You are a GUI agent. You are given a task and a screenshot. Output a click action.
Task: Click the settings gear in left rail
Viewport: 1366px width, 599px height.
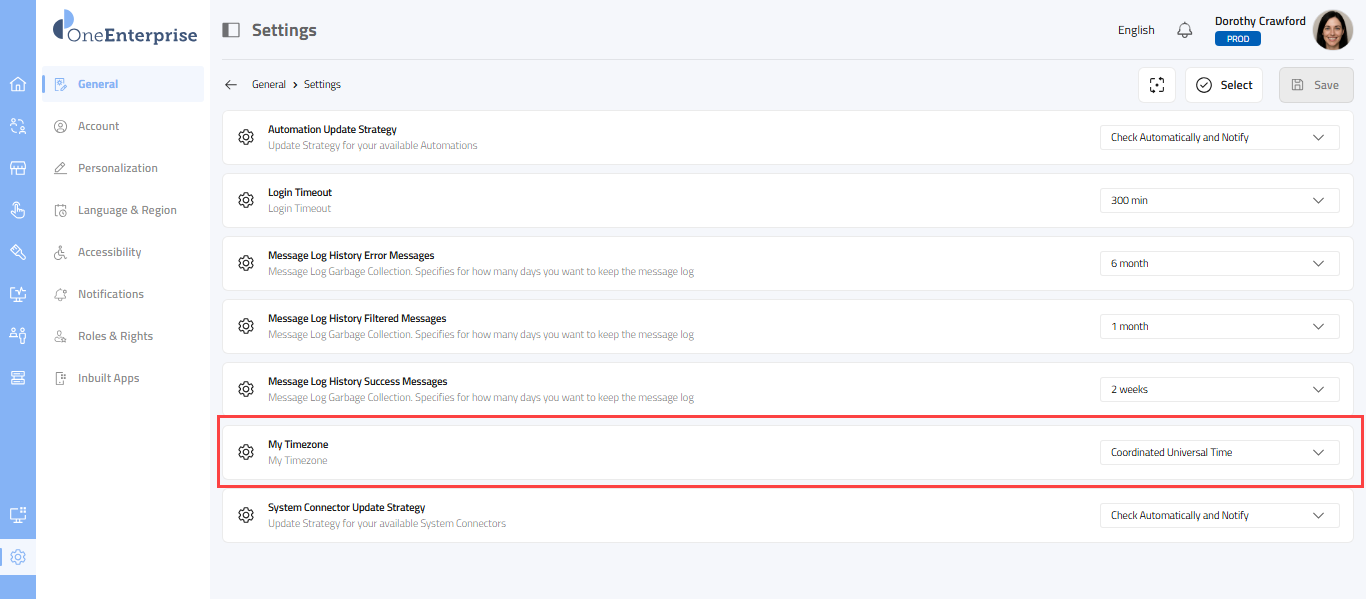pos(17,557)
